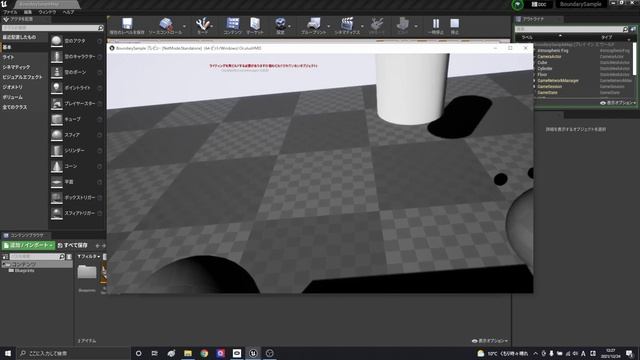Click the green tutorial mortarboard icon
This screenshot has height=360, width=640.
tap(518, 4)
